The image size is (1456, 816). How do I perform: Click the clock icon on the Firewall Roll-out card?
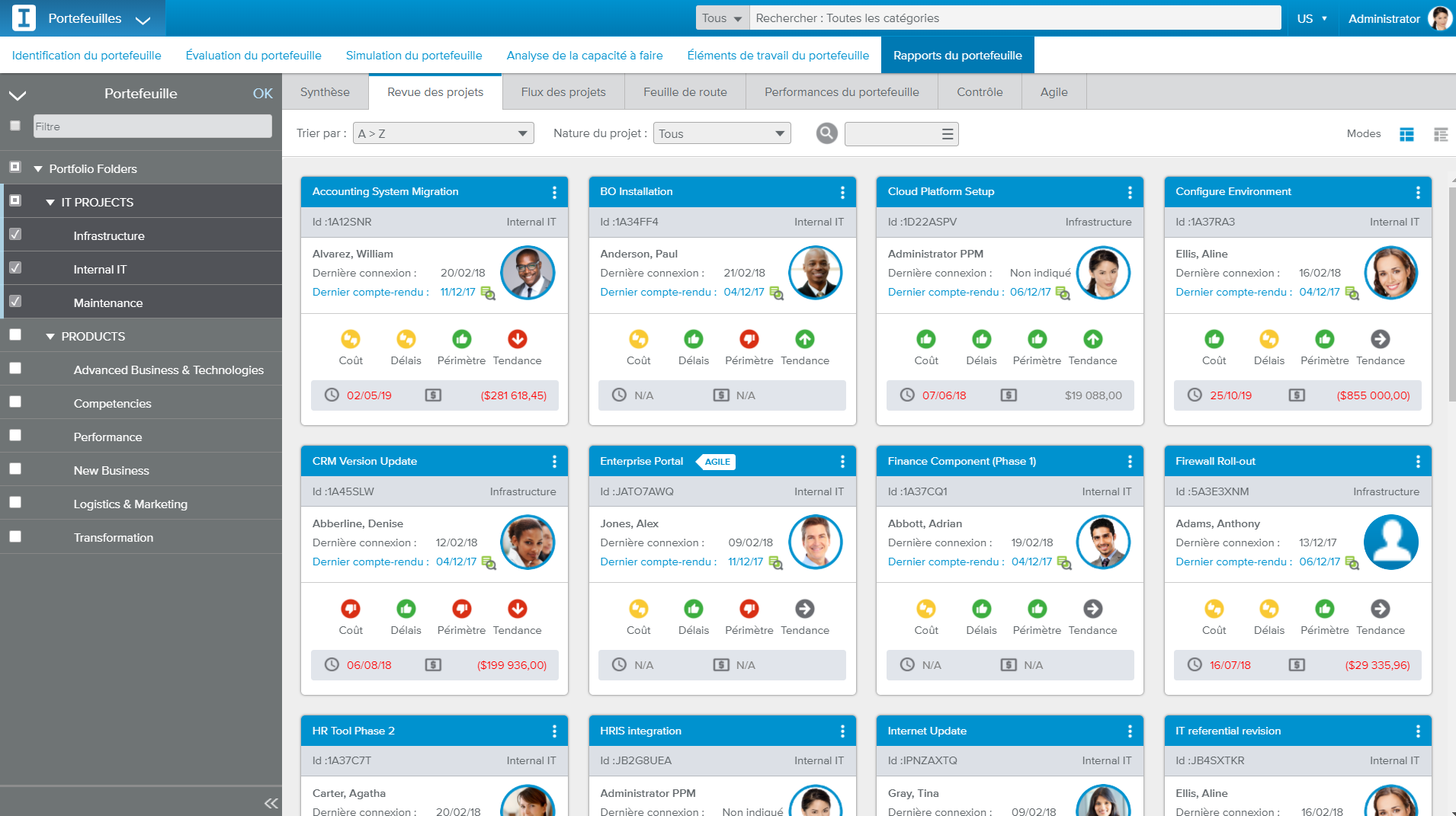tap(1195, 664)
